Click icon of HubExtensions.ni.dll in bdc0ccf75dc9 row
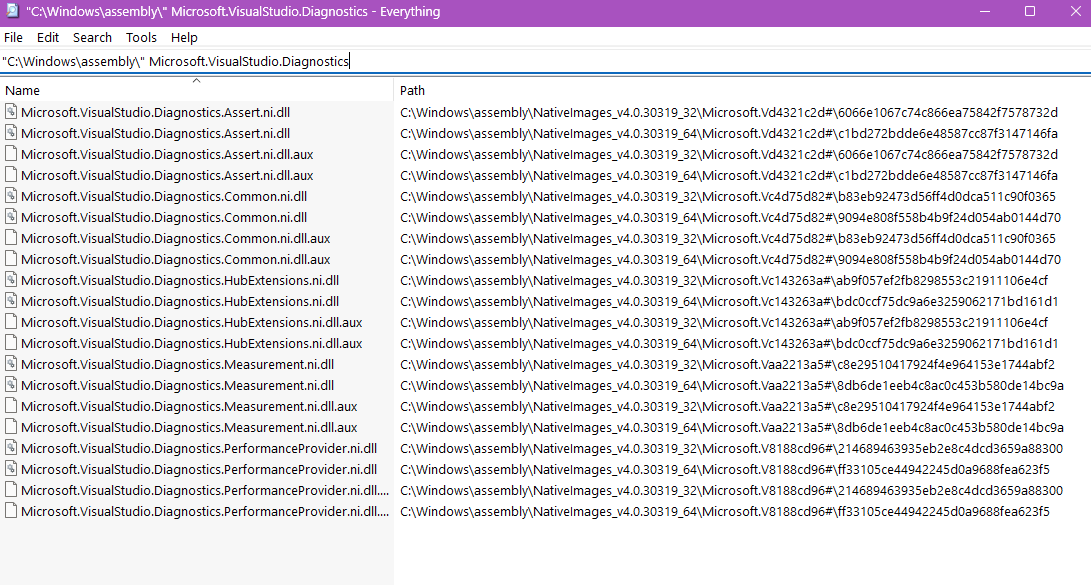 10,300
